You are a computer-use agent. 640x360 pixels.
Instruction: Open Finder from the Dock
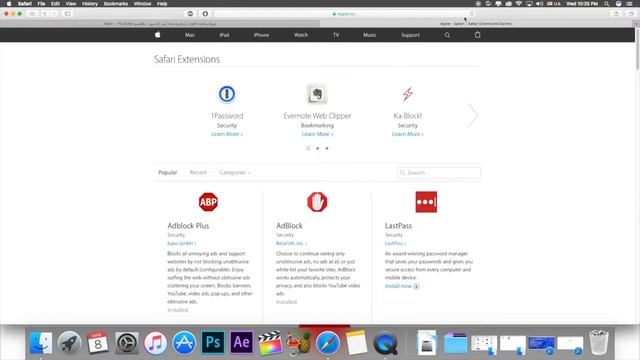[41, 342]
